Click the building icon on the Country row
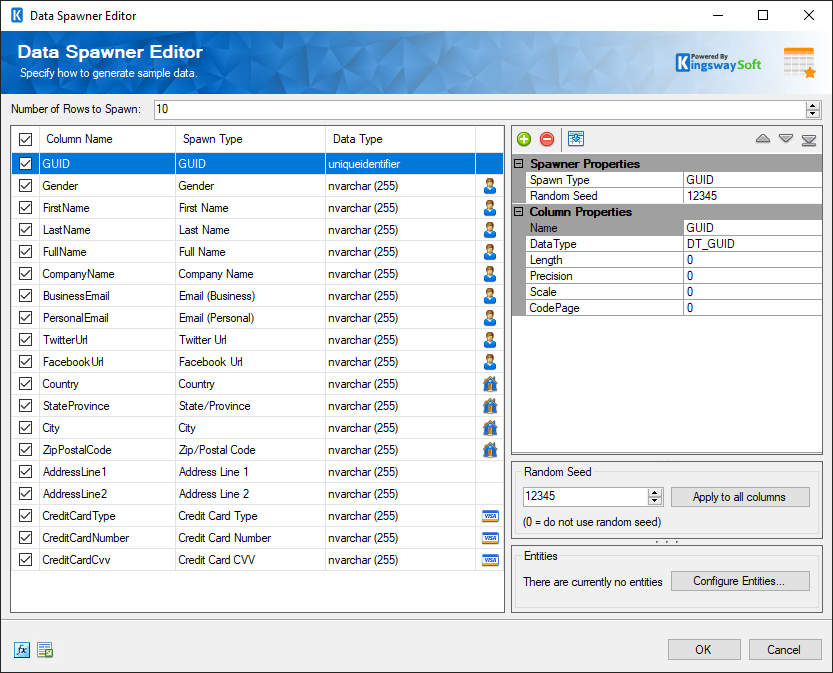This screenshot has width=833, height=673. pos(489,383)
